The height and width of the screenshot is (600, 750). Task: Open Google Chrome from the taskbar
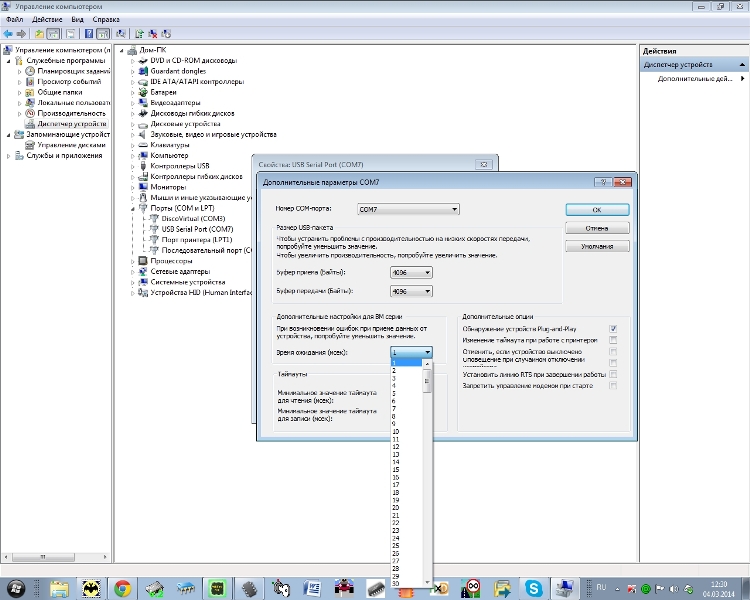click(x=123, y=587)
